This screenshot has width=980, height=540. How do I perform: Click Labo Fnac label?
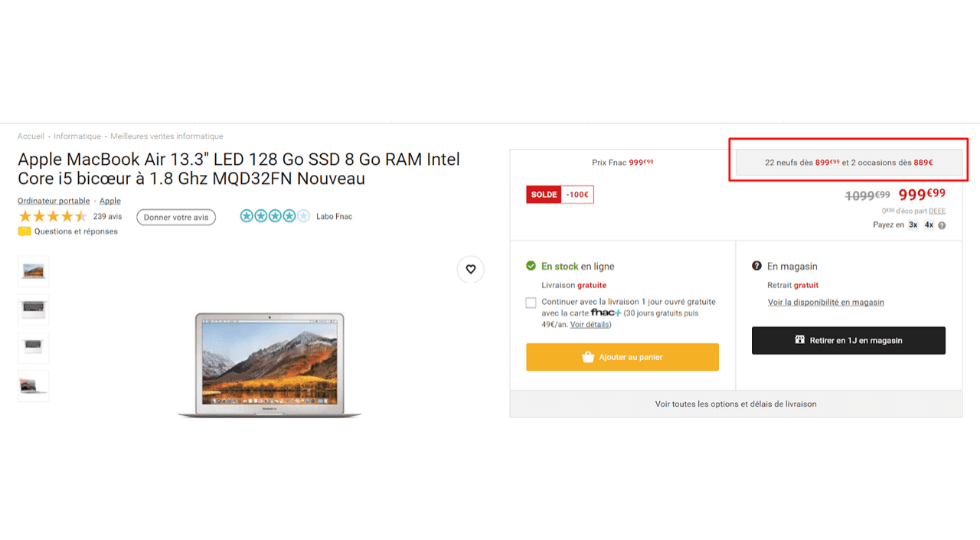pos(334,216)
